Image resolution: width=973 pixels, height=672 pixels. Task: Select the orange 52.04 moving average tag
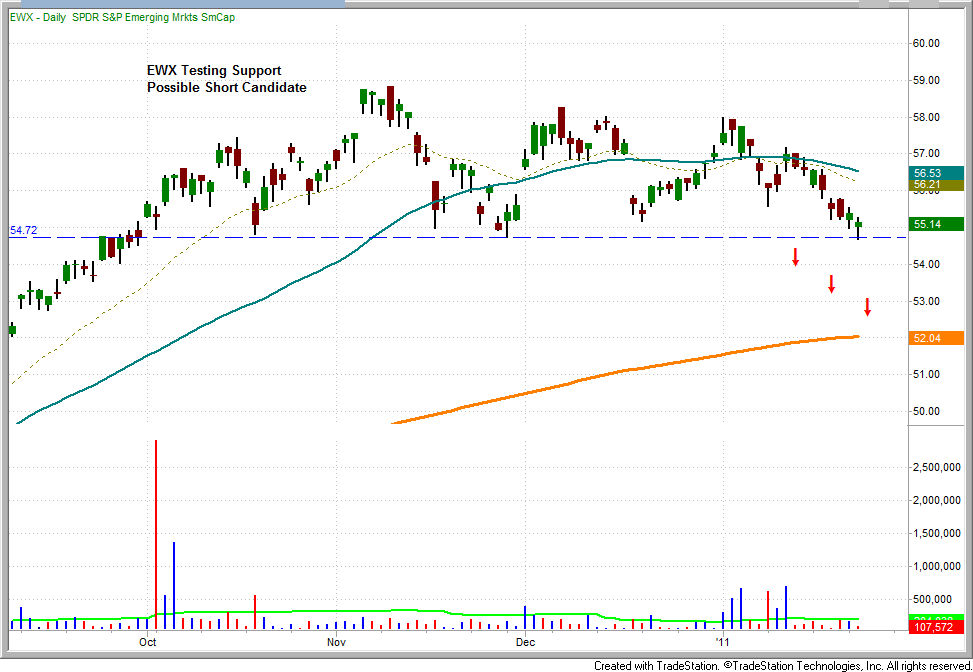coord(936,338)
